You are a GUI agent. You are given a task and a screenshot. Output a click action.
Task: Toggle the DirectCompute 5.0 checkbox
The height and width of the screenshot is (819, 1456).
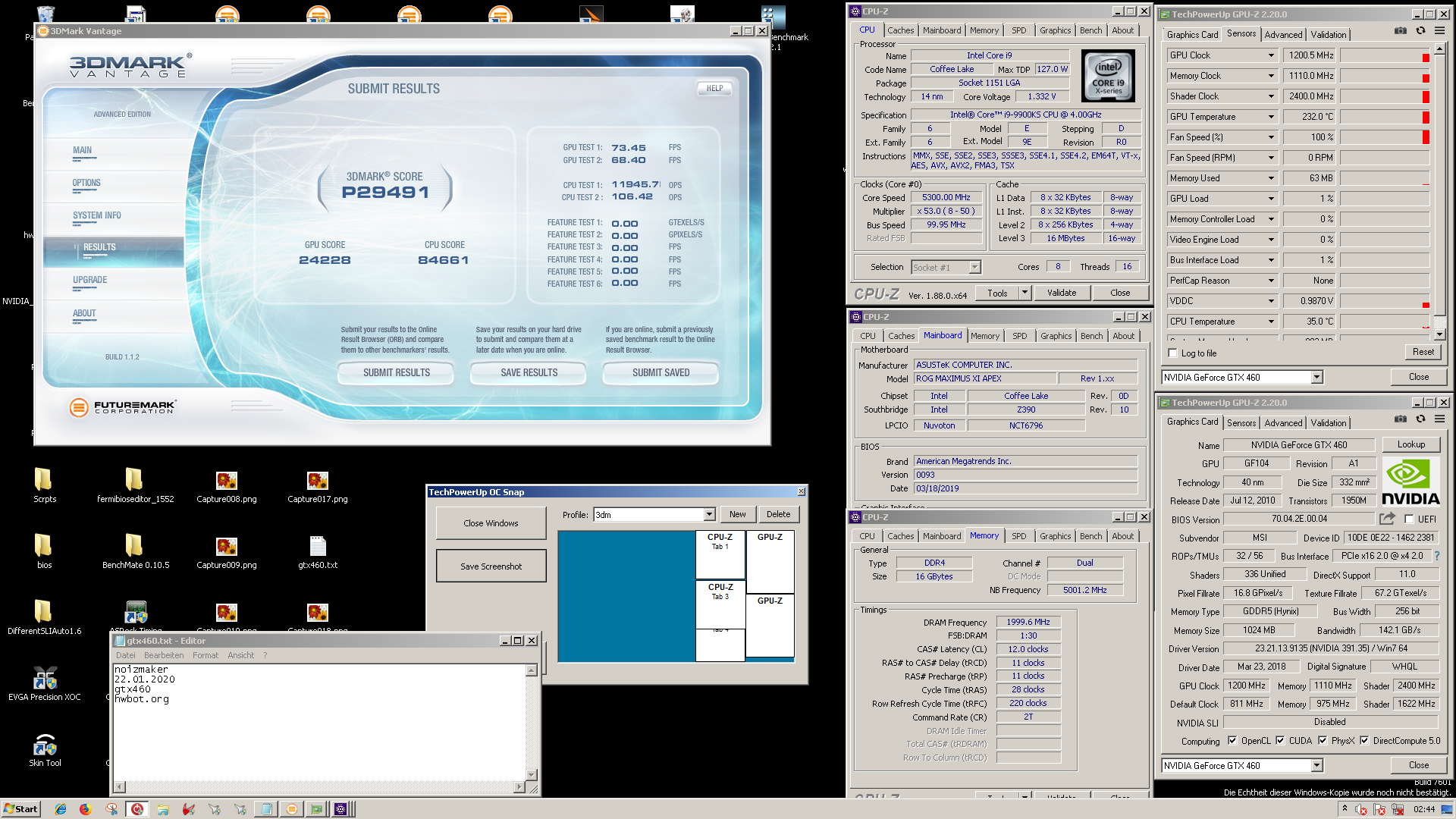[1364, 741]
